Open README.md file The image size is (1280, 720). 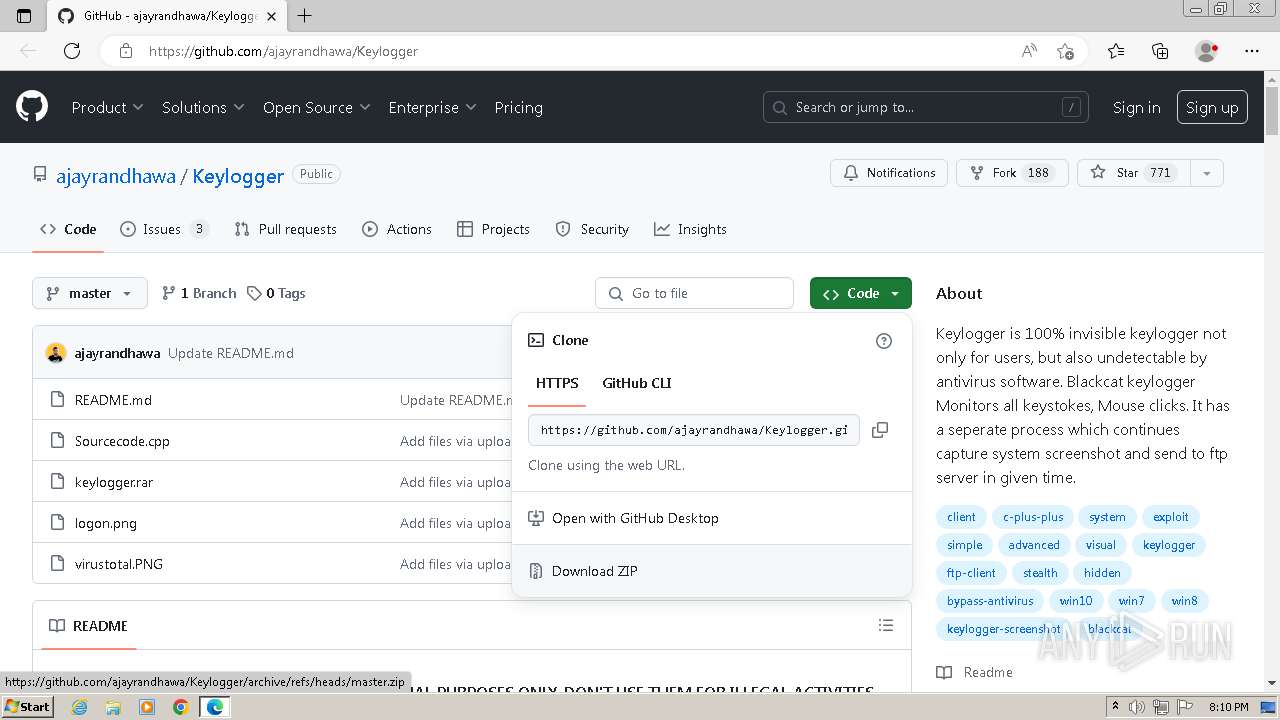tap(113, 400)
